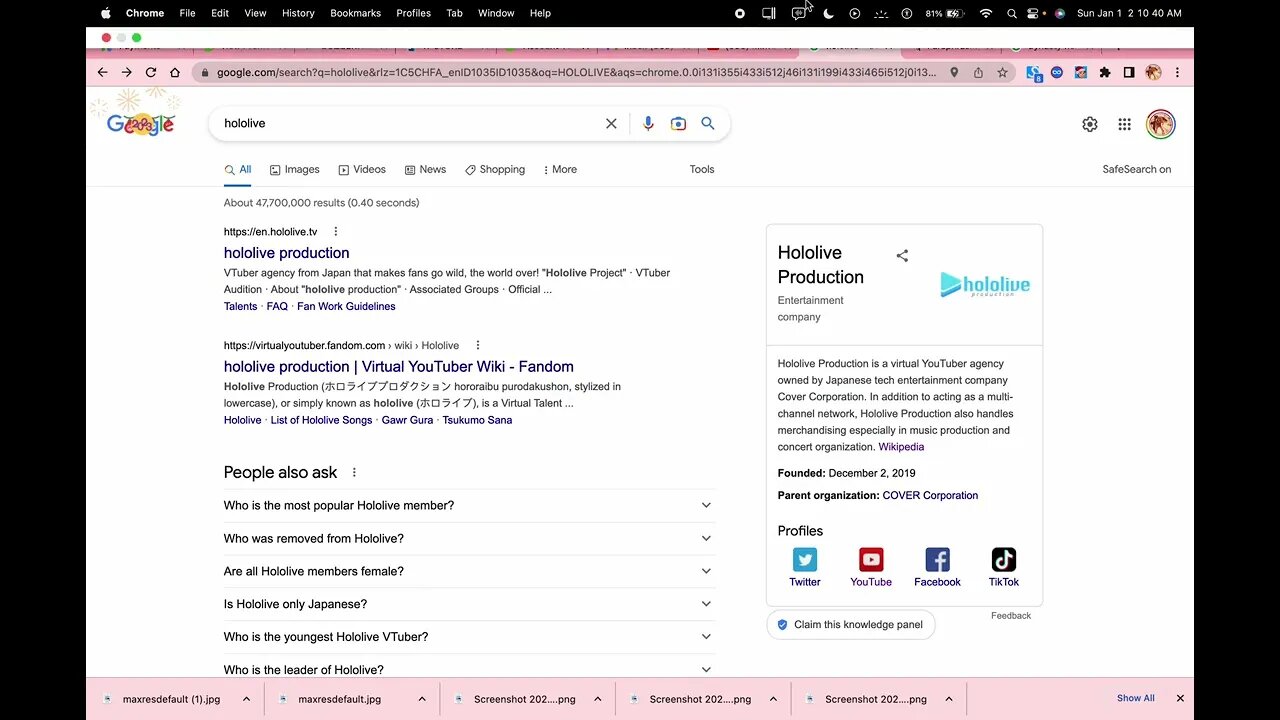This screenshot has width=1280, height=720.
Task: Open the 'hololive production' result link
Action: [287, 253]
